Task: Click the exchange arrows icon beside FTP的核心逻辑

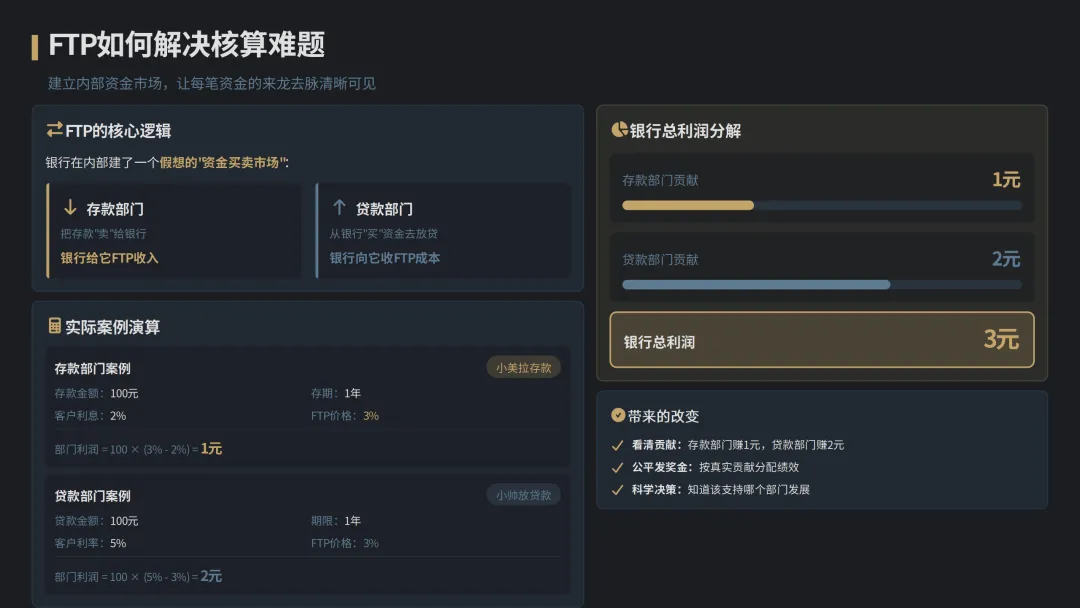Action: click(x=54, y=129)
